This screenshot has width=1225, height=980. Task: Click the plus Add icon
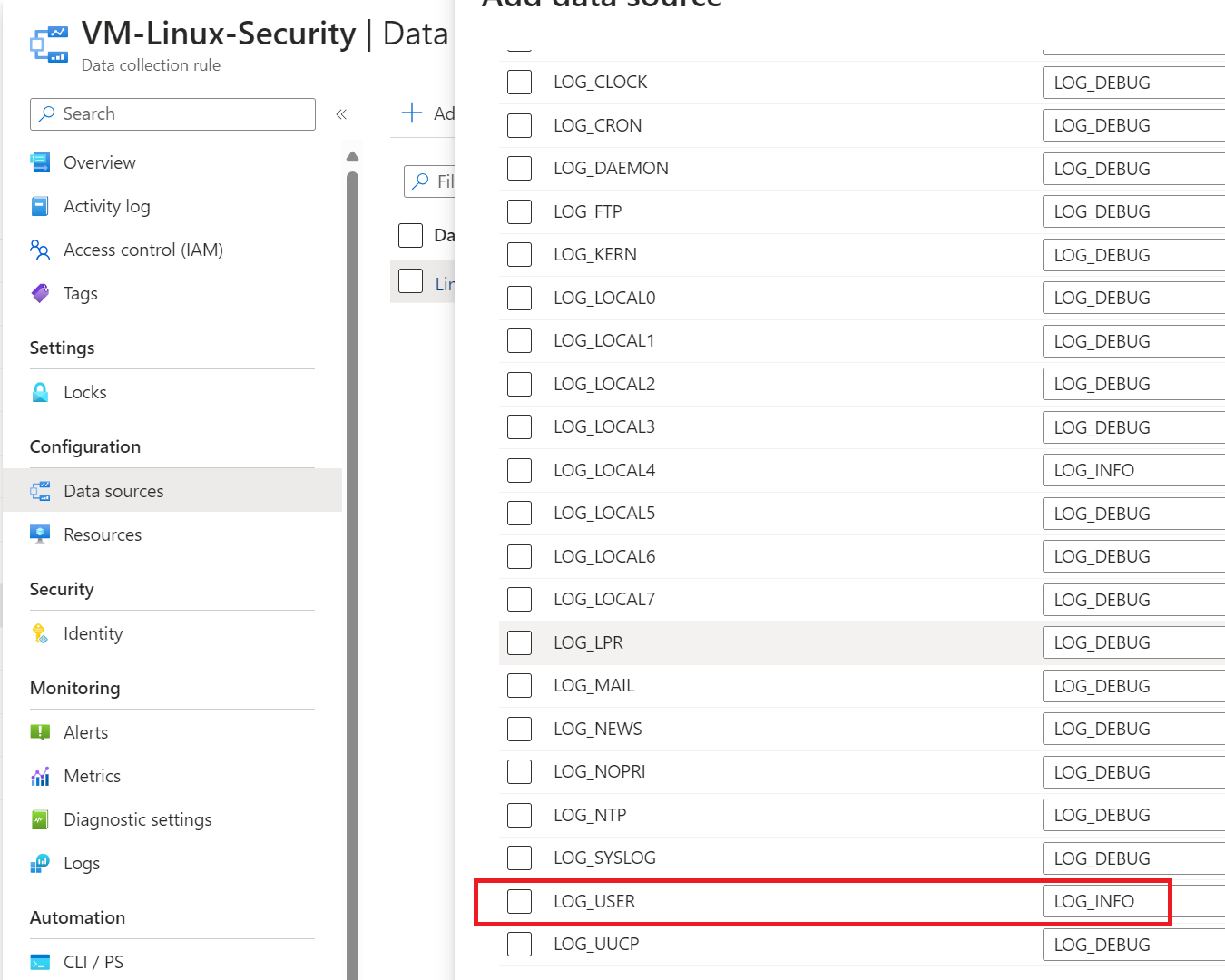[x=412, y=113]
